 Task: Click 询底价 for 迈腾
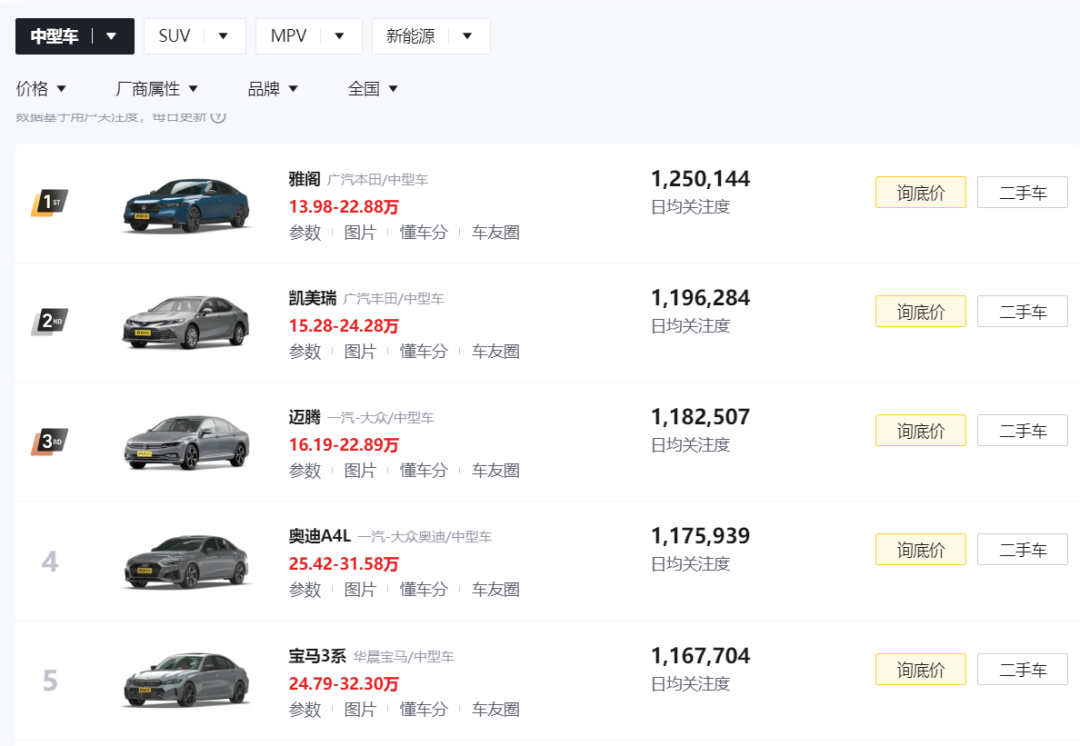(x=921, y=431)
